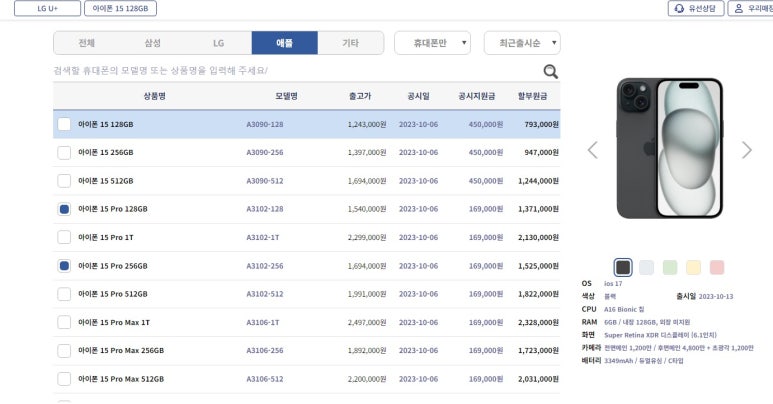
Task: Click the phone model search field
Action: tap(296, 71)
